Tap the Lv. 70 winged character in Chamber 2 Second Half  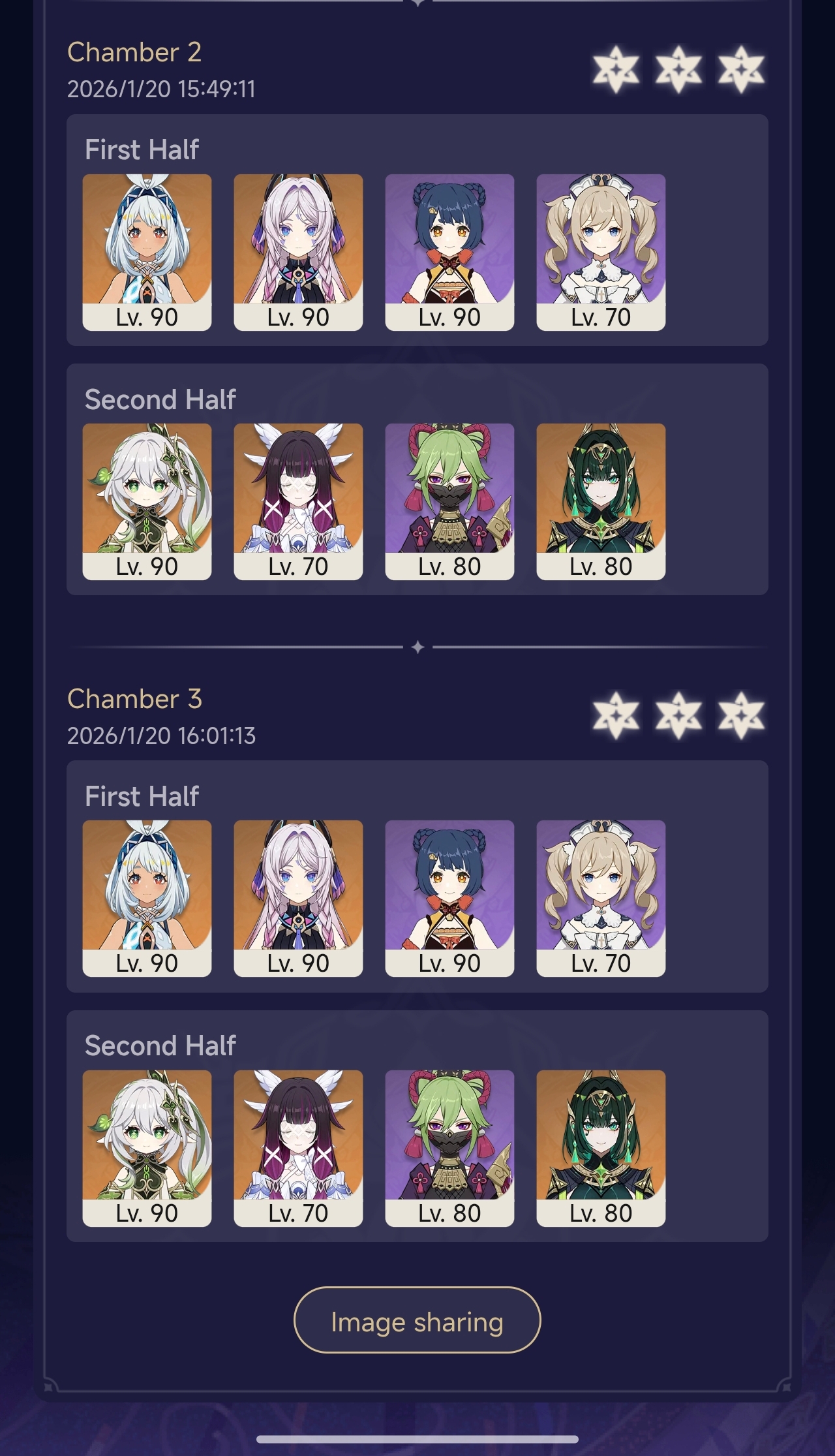[298, 501]
